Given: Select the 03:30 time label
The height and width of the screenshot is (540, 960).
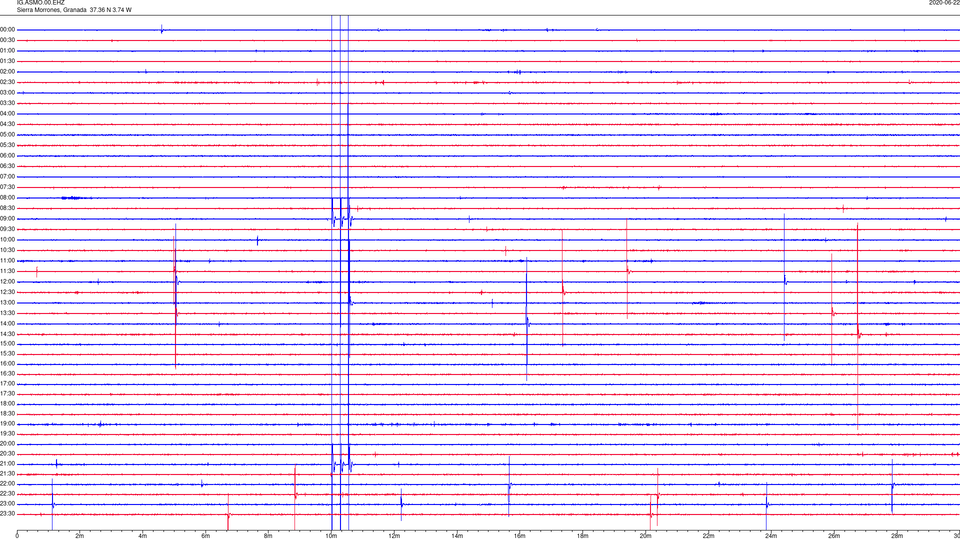Looking at the screenshot, I should coord(8,103).
